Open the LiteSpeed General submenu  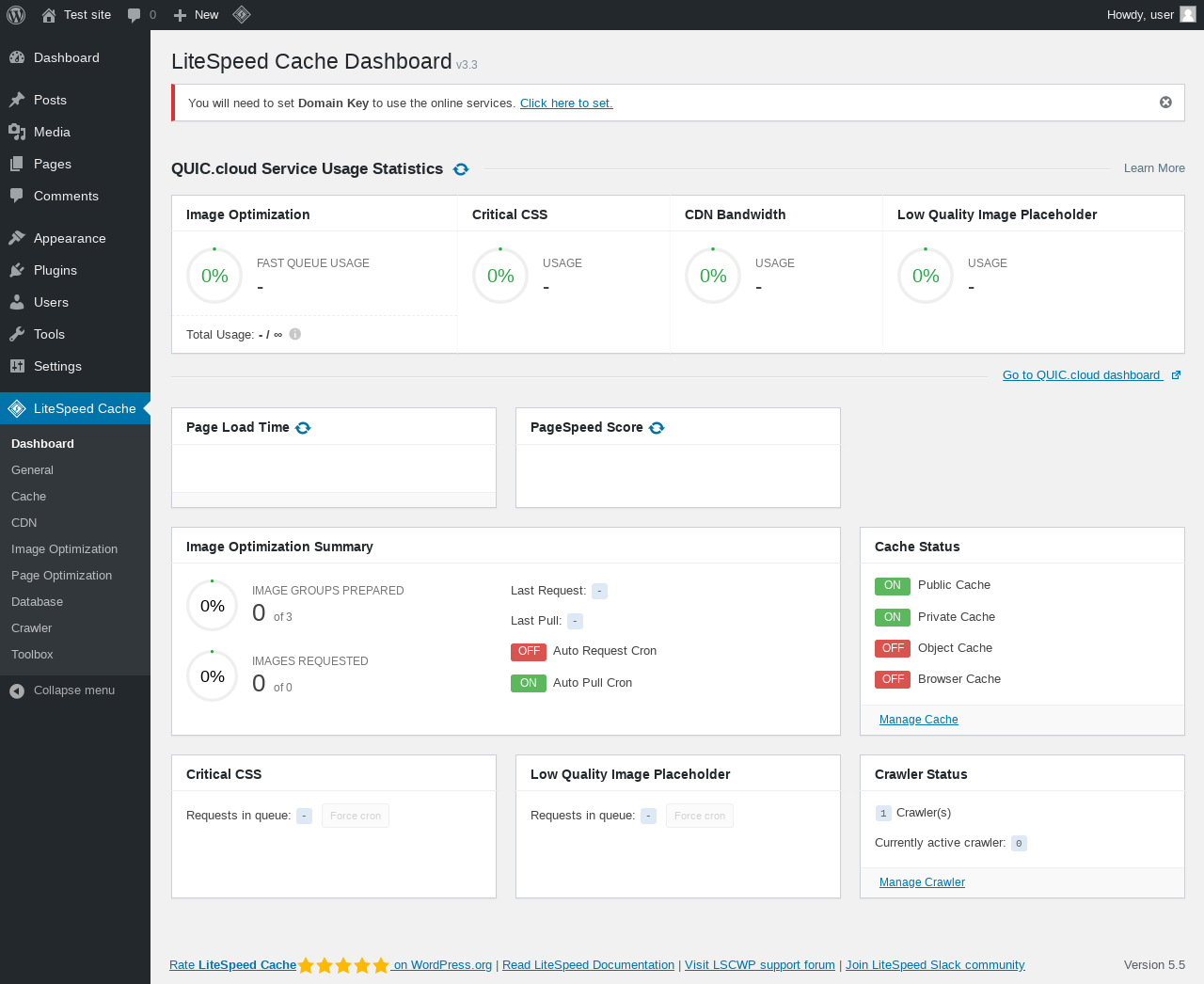coord(75,470)
